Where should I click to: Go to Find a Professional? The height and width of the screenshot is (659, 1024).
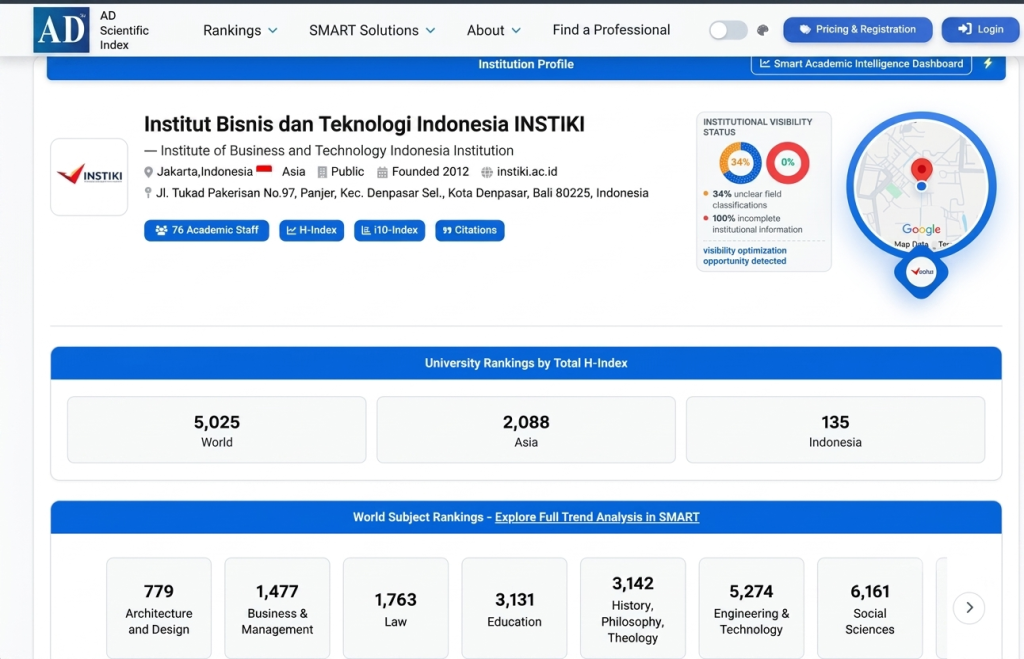click(x=611, y=30)
